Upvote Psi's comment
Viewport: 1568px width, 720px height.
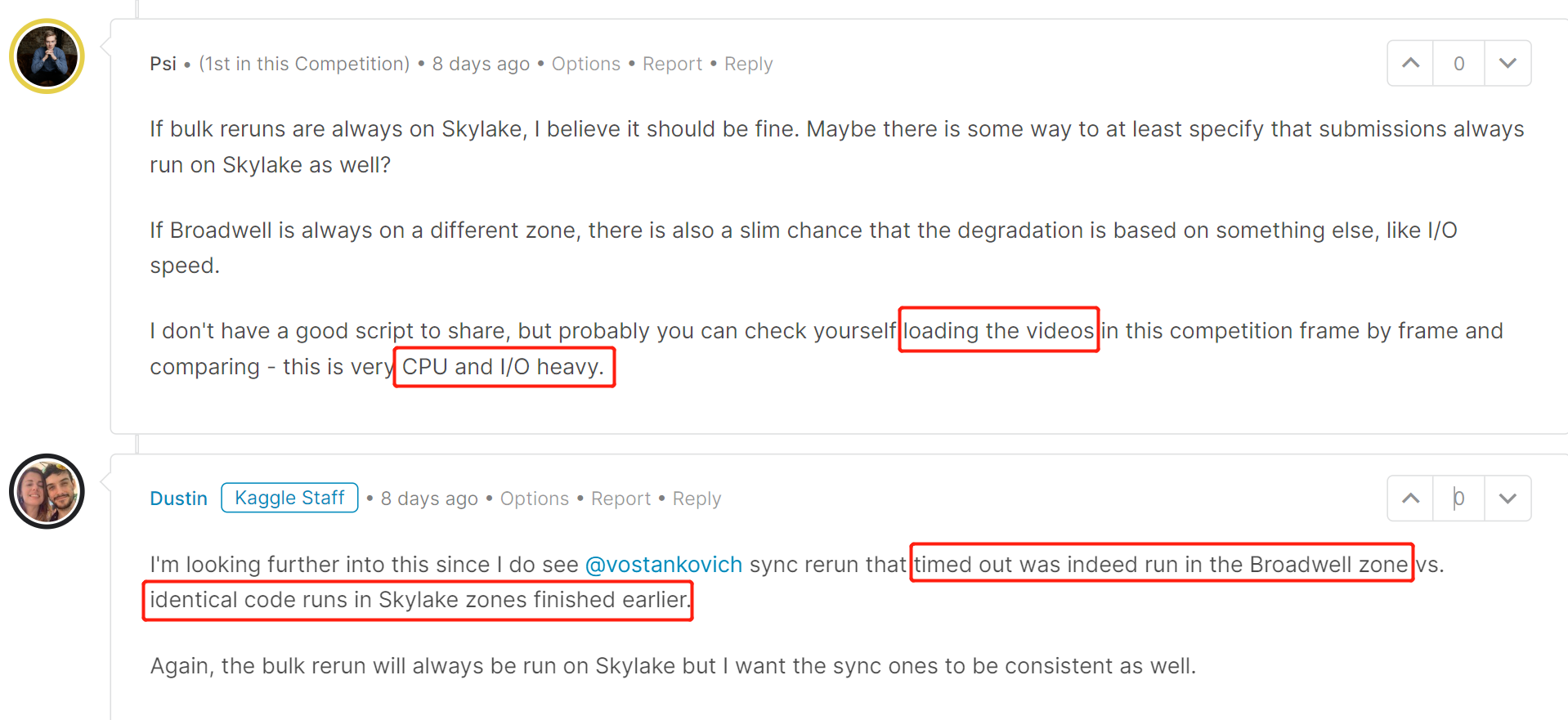[1410, 63]
